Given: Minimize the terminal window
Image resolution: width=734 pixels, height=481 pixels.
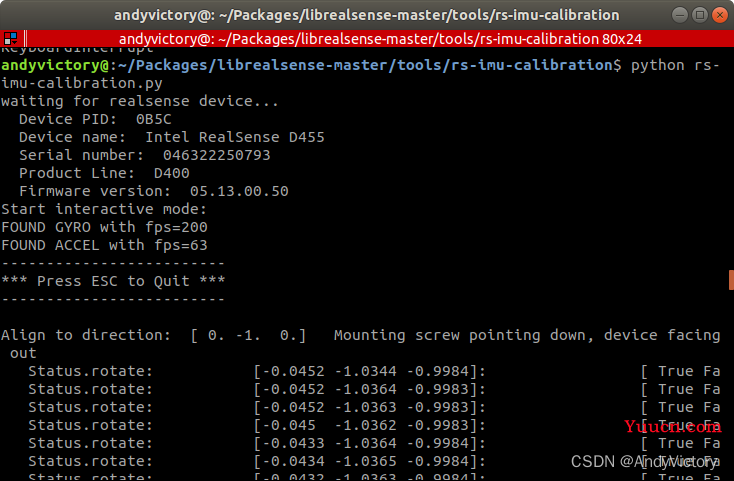Looking at the screenshot, I should pos(679,15).
